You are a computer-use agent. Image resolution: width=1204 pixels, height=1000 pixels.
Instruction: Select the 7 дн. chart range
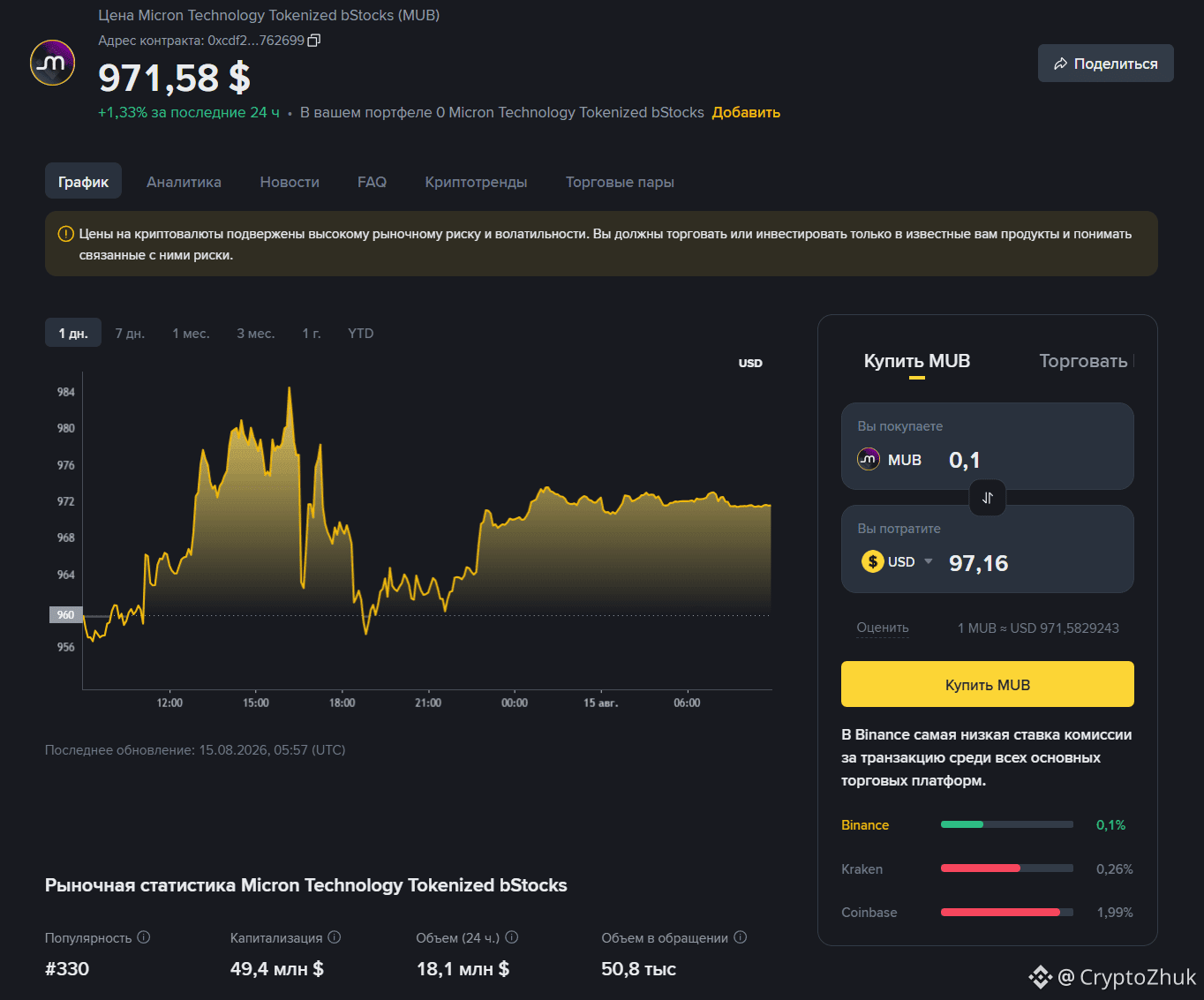coord(130,334)
